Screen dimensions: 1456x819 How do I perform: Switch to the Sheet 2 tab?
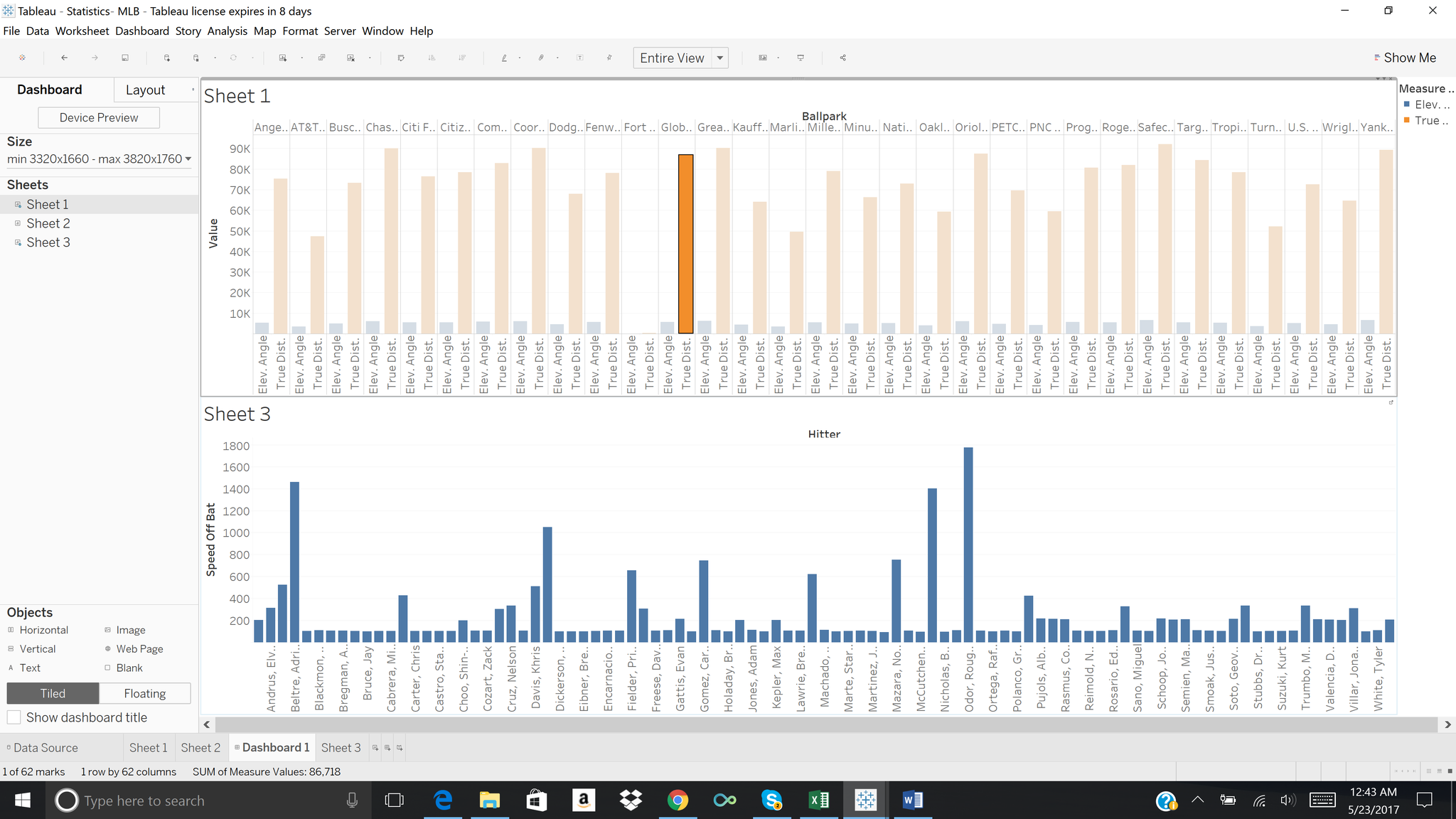pyautogui.click(x=200, y=747)
